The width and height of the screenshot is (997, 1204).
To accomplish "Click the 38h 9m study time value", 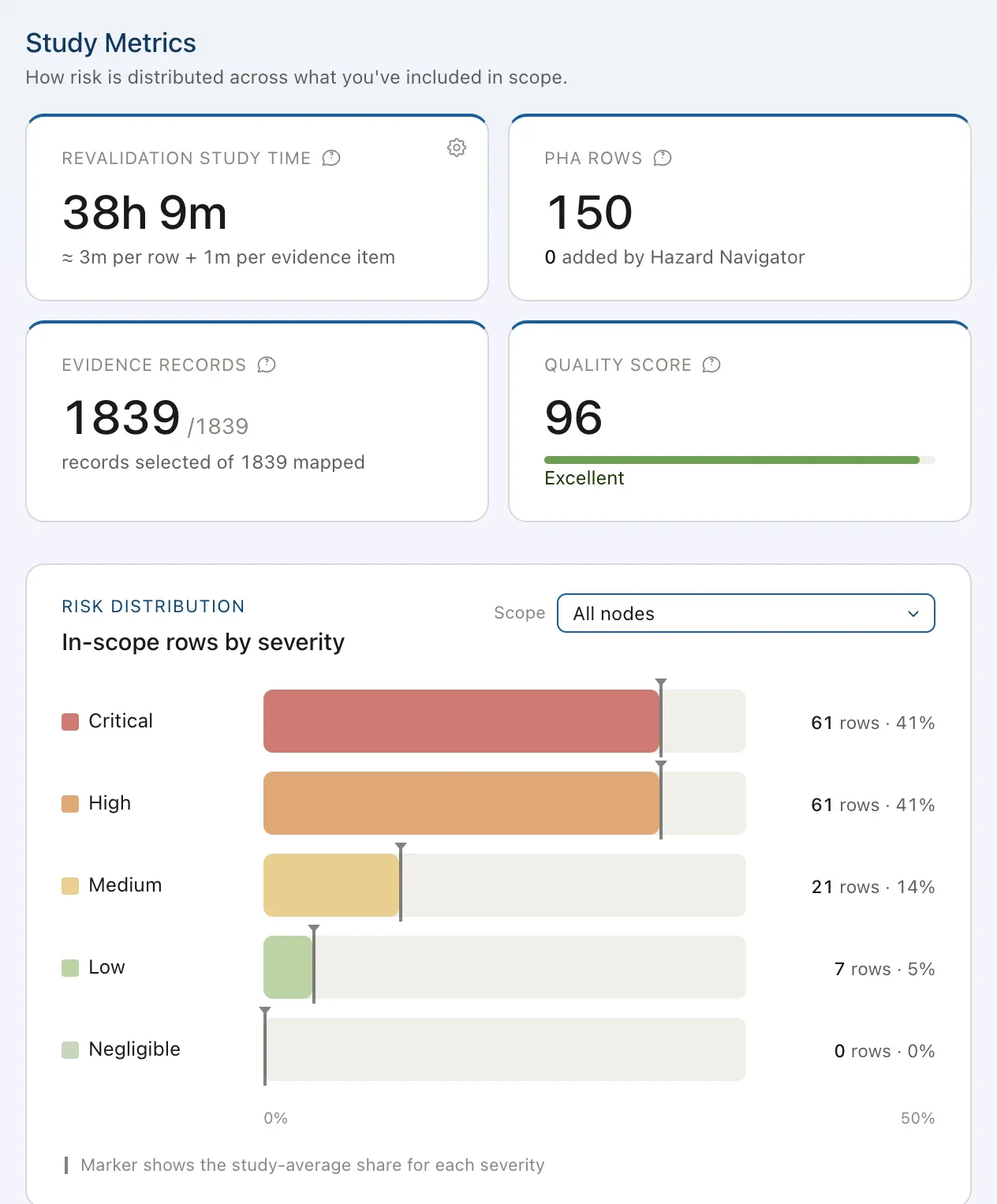I will coord(145,213).
